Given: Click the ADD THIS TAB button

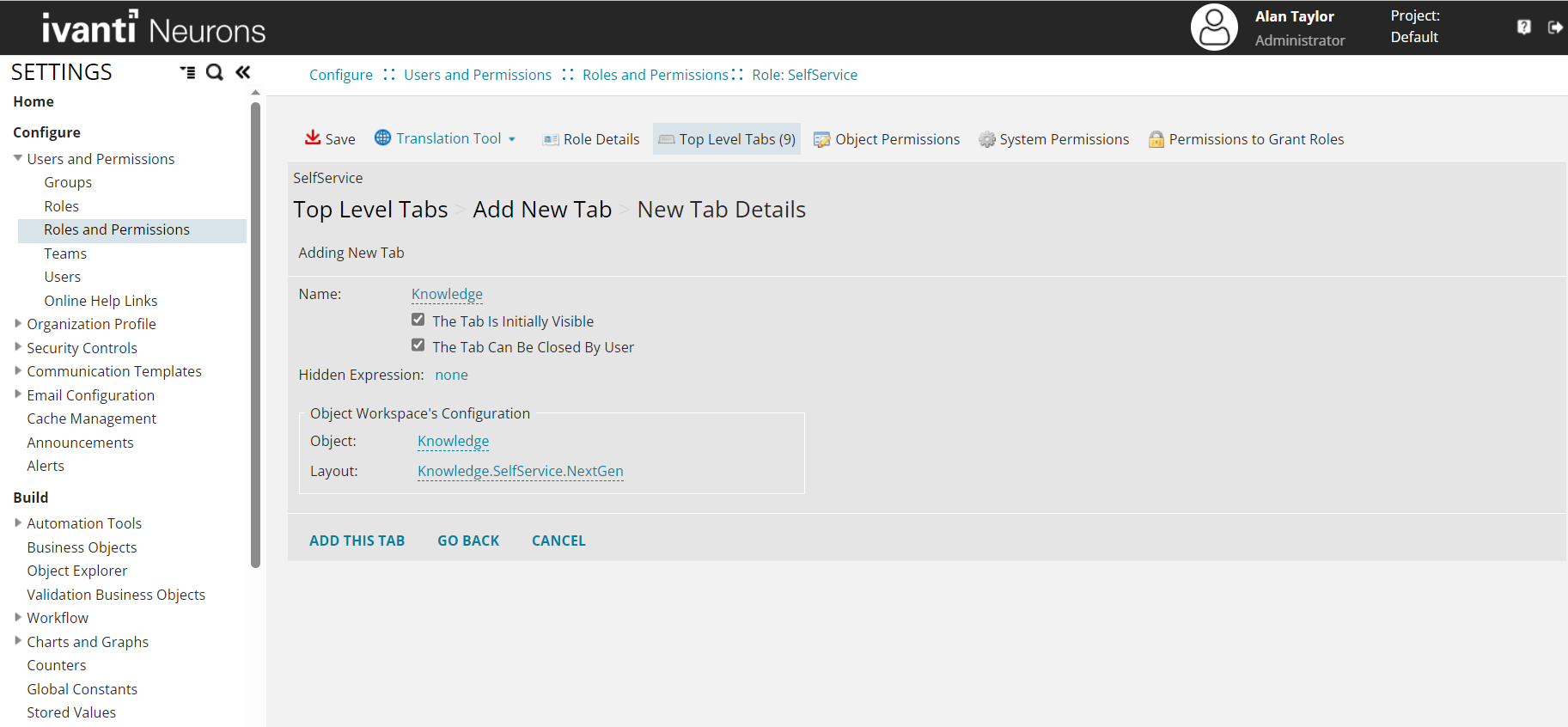Looking at the screenshot, I should (357, 541).
